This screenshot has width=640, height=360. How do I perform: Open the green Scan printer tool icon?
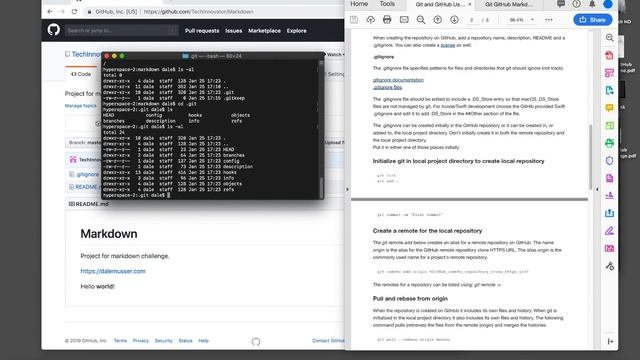tap(609, 143)
